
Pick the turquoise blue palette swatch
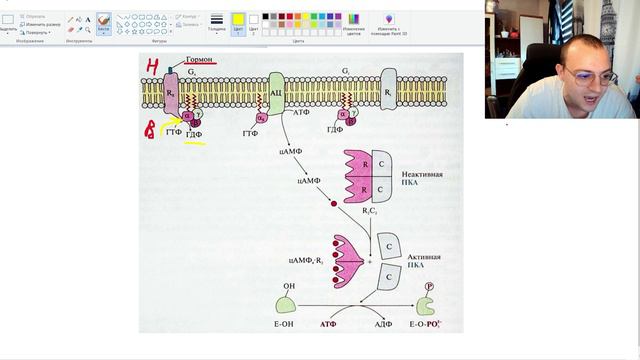(322, 16)
